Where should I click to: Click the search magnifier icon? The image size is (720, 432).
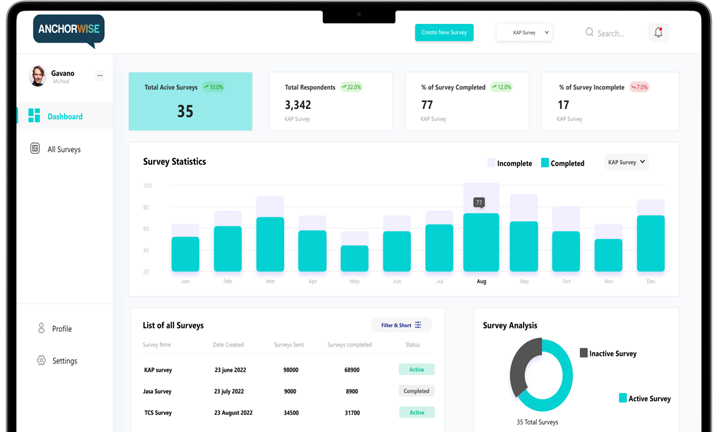589,32
